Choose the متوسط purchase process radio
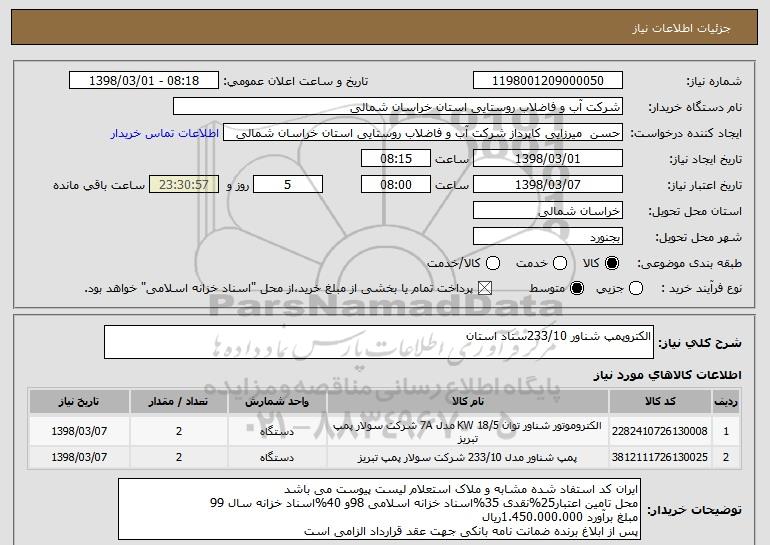Image resolution: width=770 pixels, height=545 pixels. pos(577,288)
